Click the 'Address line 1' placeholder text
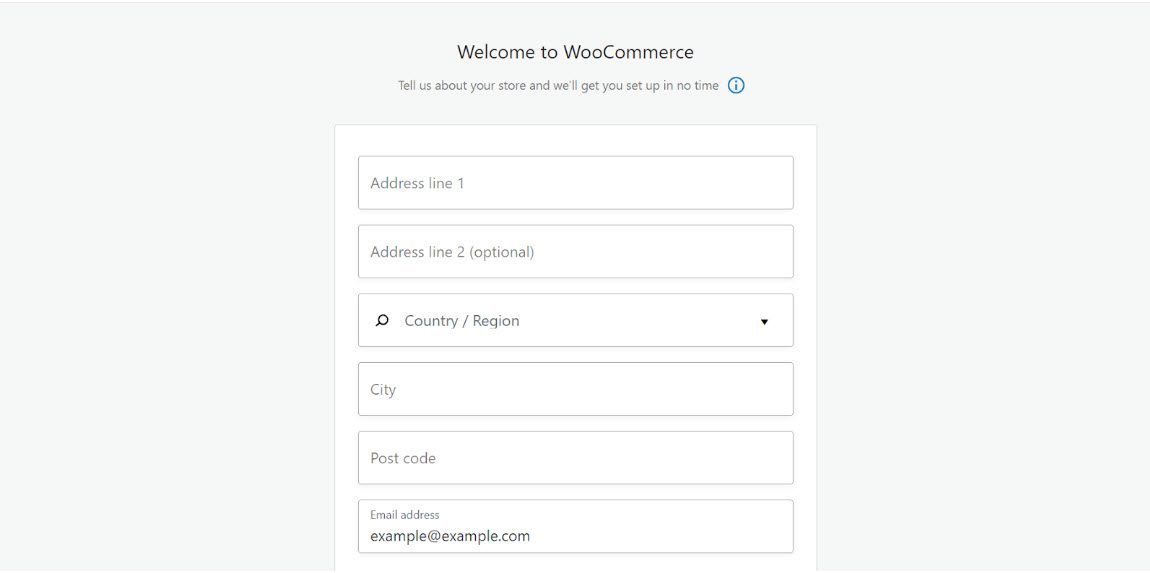Screen dimensions: 1150x573 click(x=417, y=183)
